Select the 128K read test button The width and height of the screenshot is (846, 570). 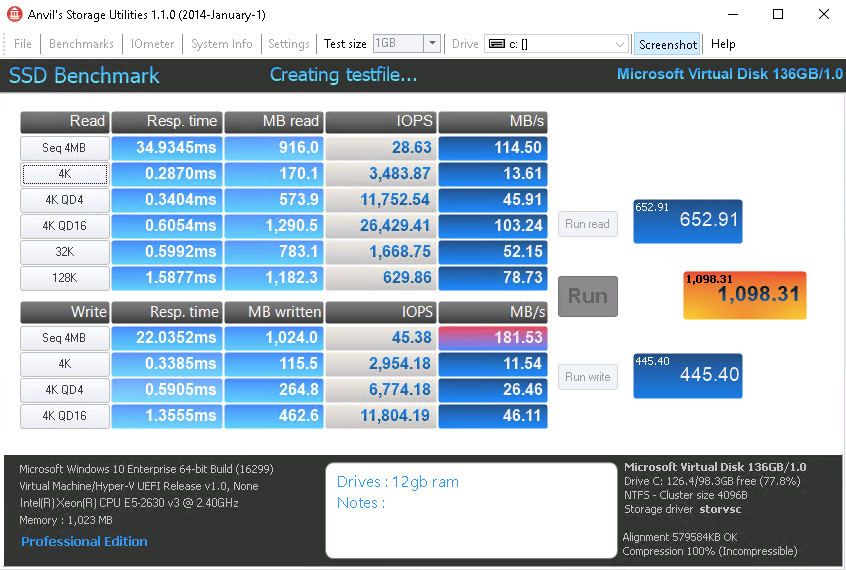point(65,278)
